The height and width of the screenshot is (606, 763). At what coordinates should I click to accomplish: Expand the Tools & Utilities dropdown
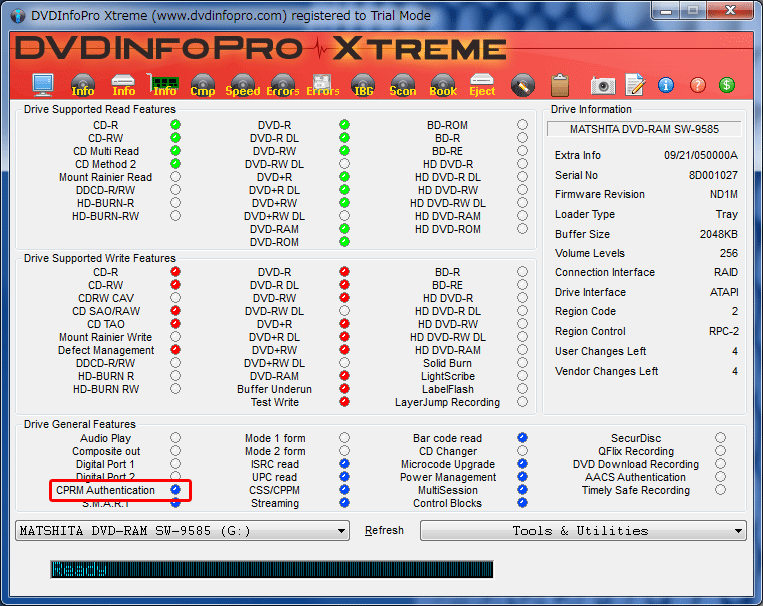tap(583, 531)
